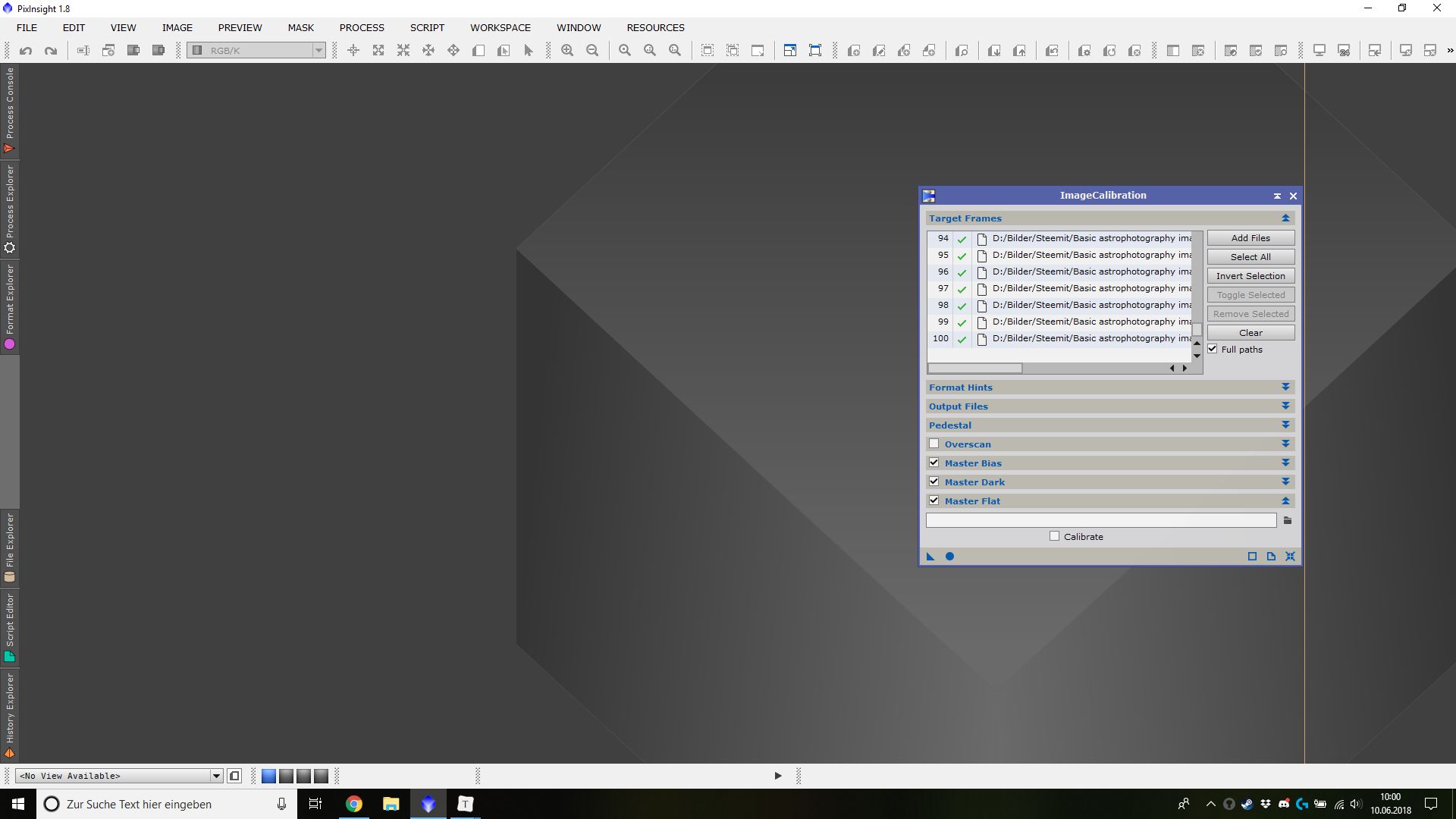Click the Zoom Out magnifier icon
This screenshot has width=1456, height=819.
click(592, 51)
